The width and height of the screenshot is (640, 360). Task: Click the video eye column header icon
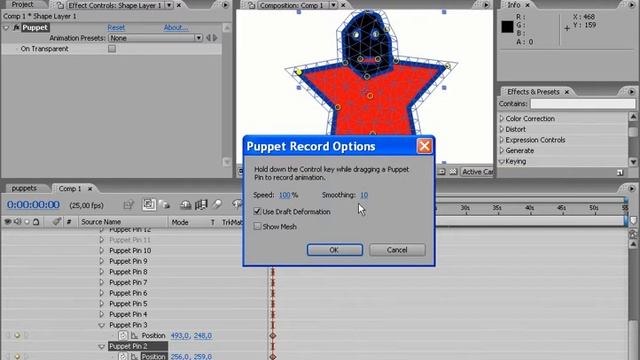(x=7, y=222)
